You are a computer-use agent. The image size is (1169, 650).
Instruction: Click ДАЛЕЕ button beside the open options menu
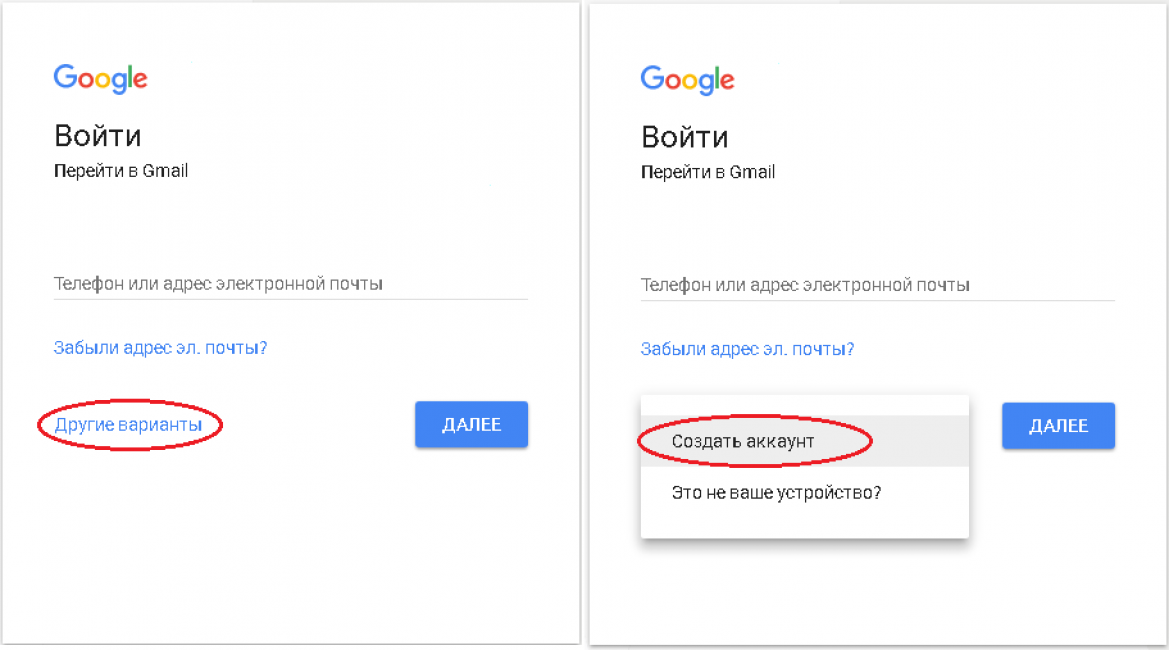pos(1058,426)
